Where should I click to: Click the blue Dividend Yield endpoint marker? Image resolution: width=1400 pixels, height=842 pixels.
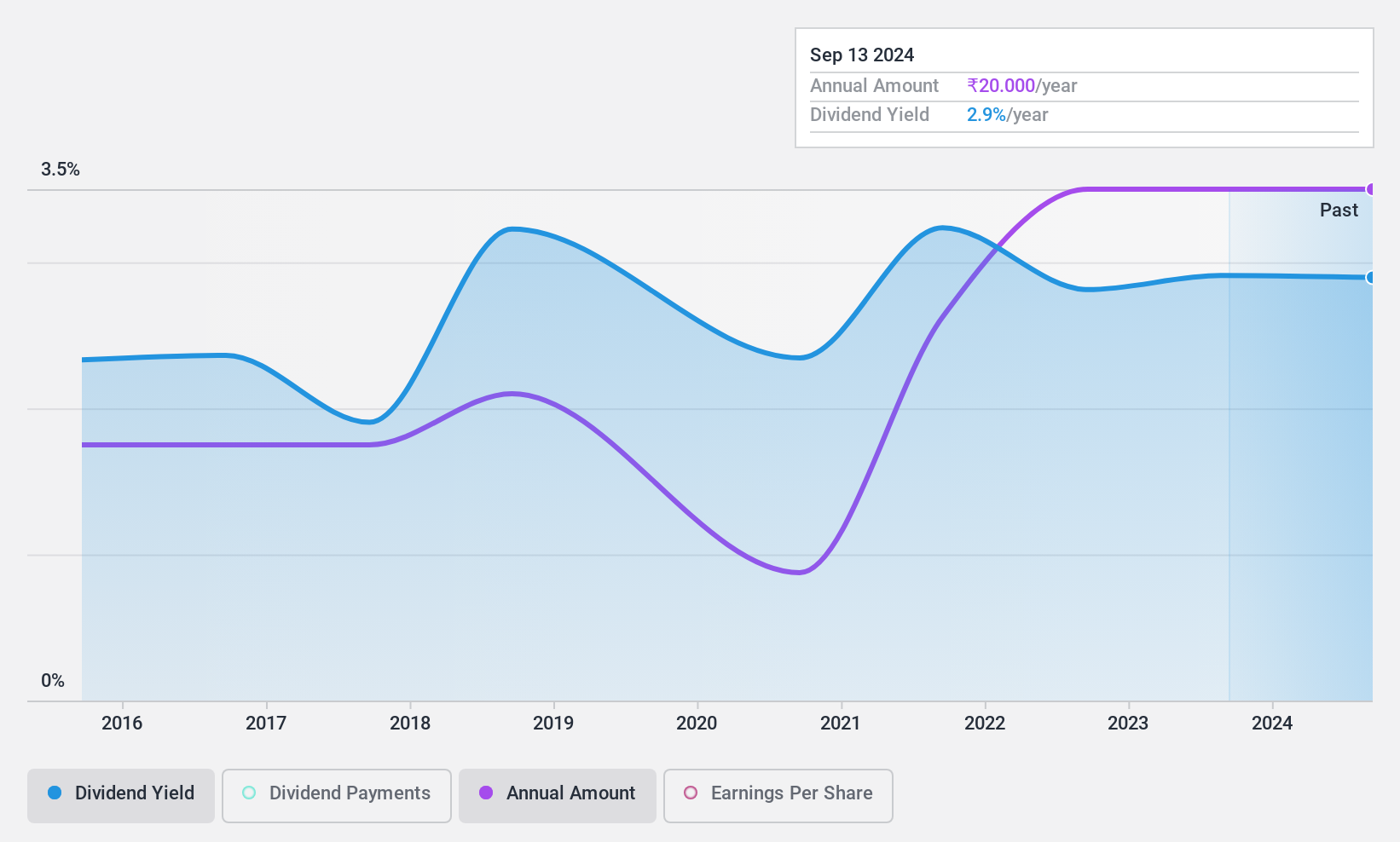click(1370, 277)
